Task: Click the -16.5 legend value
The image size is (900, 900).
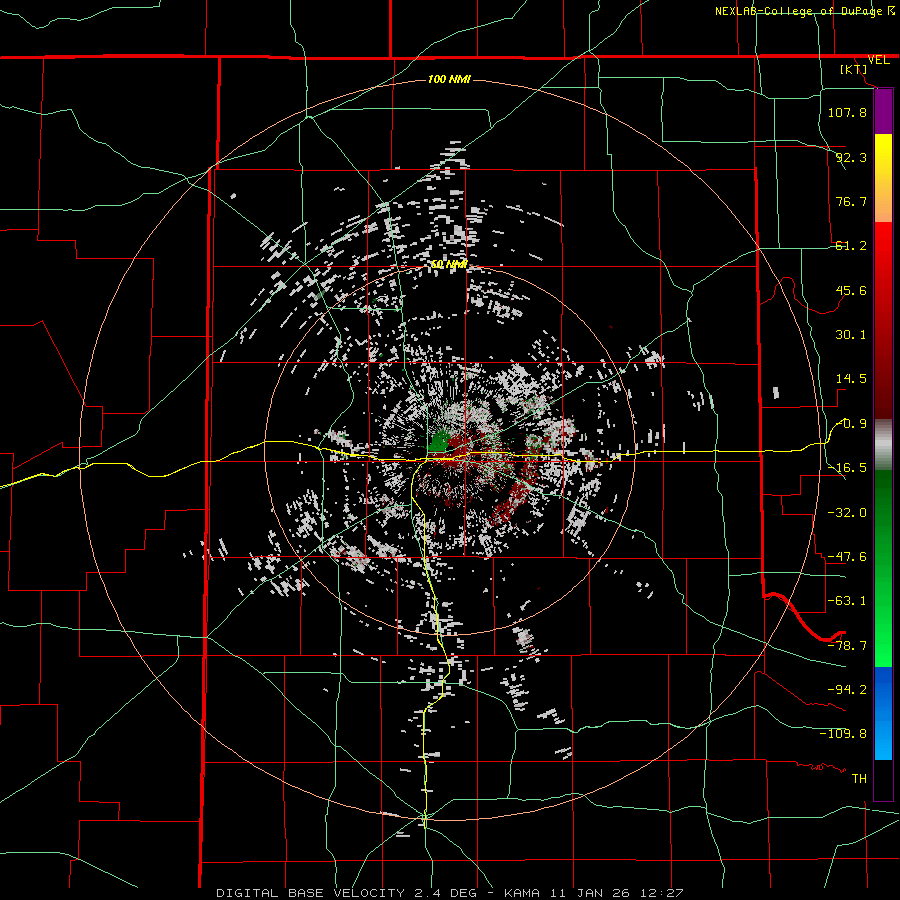Action: (x=847, y=468)
